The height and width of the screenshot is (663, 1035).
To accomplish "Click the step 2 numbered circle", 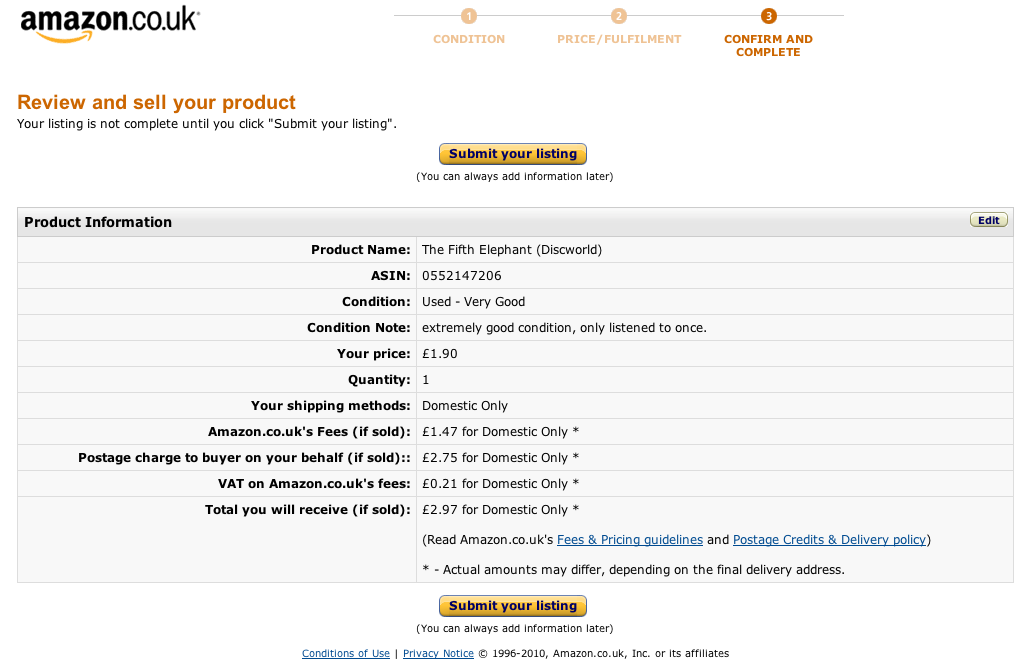I will click(x=619, y=16).
